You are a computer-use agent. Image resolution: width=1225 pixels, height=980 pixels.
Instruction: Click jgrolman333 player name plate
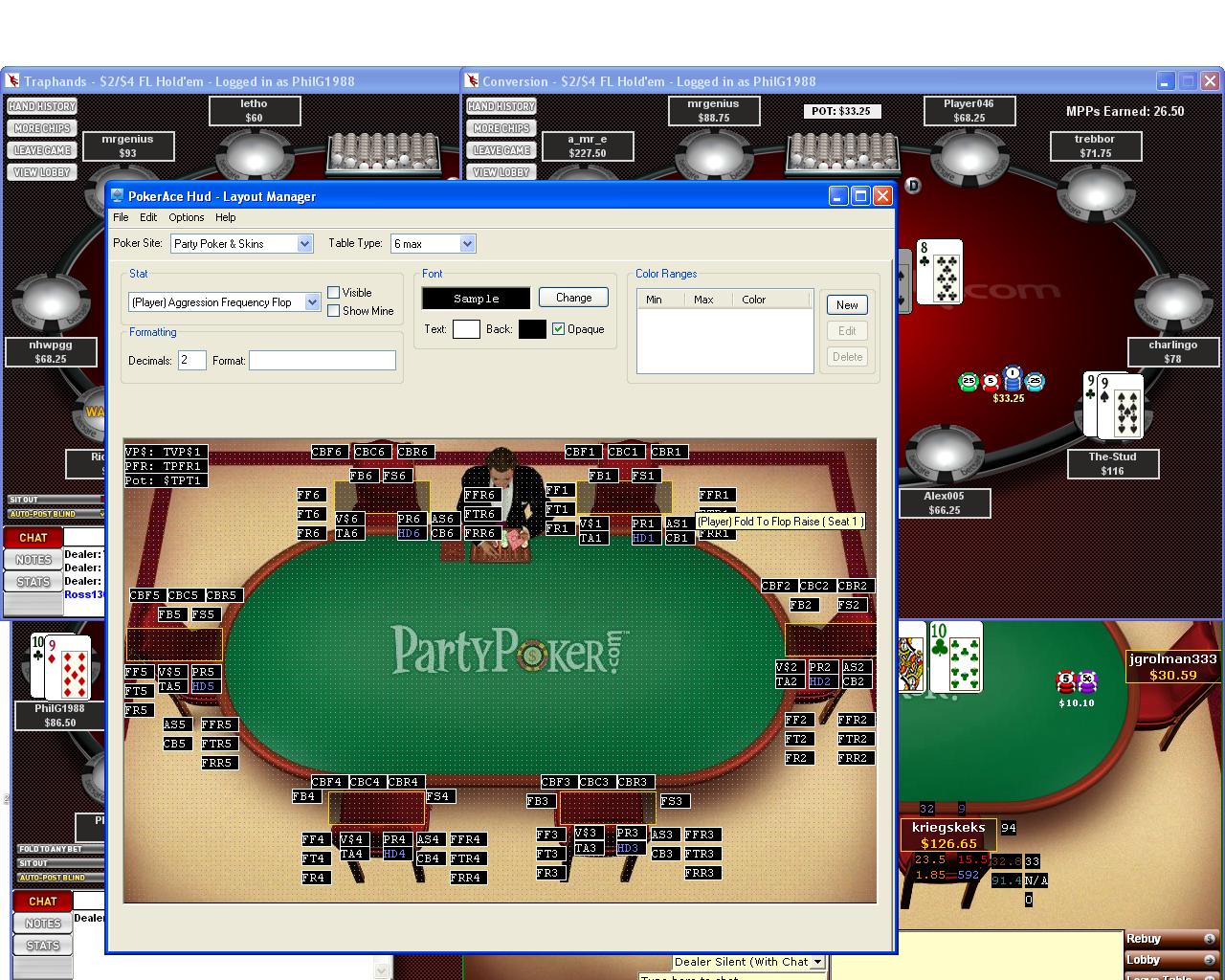(1173, 666)
